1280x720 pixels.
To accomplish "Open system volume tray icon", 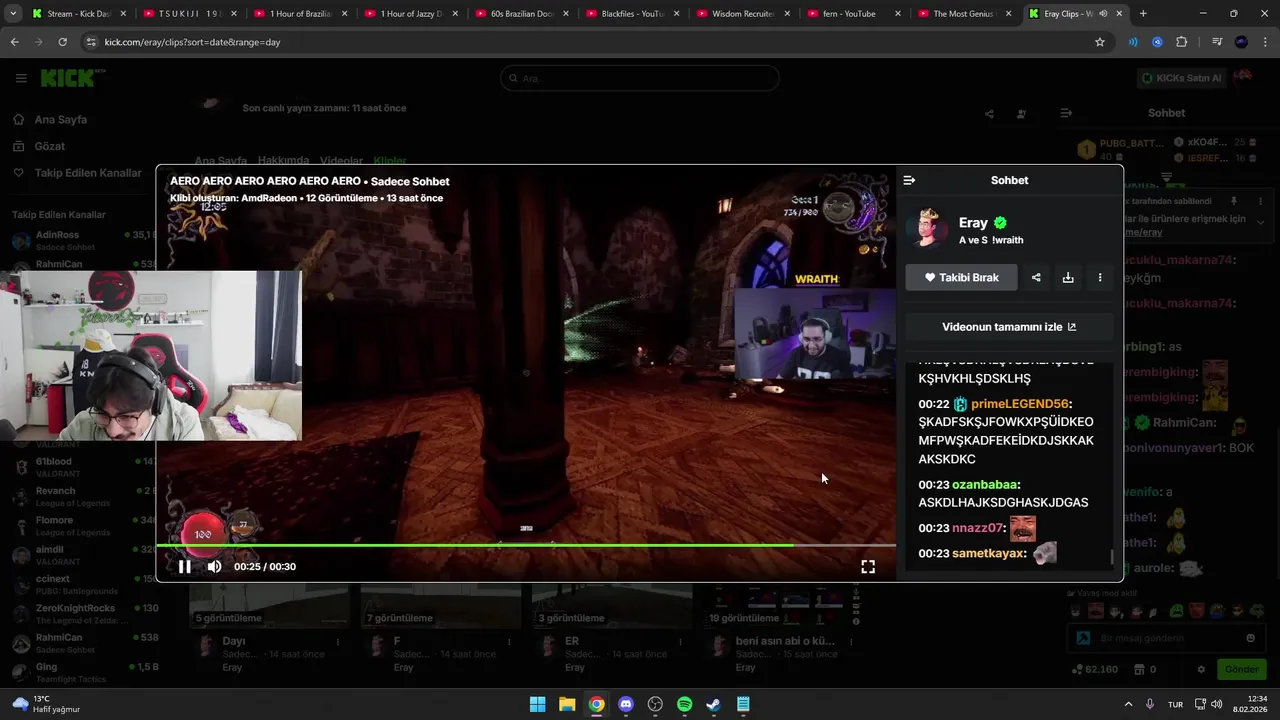I will coord(1216,704).
